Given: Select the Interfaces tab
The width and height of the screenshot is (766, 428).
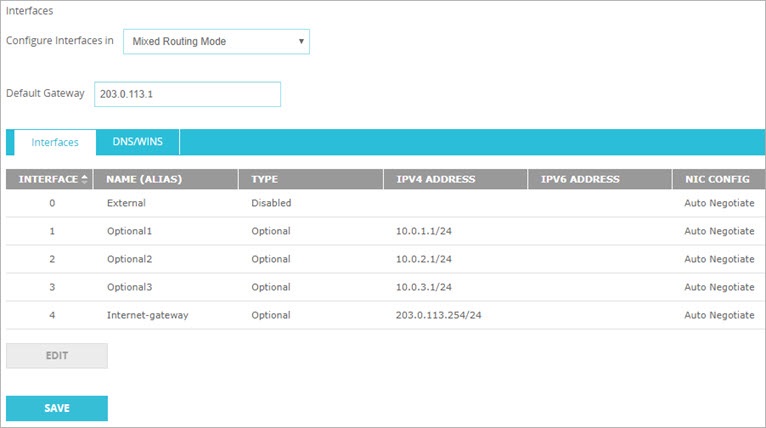Looking at the screenshot, I should [x=55, y=142].
